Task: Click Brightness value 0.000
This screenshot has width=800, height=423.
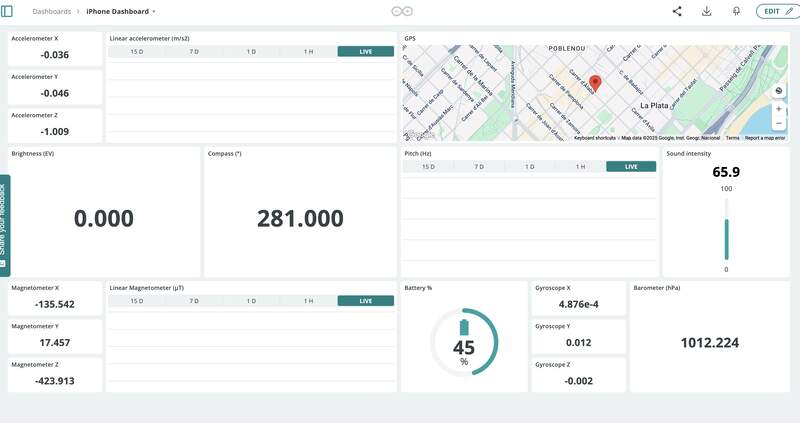Action: (x=104, y=218)
